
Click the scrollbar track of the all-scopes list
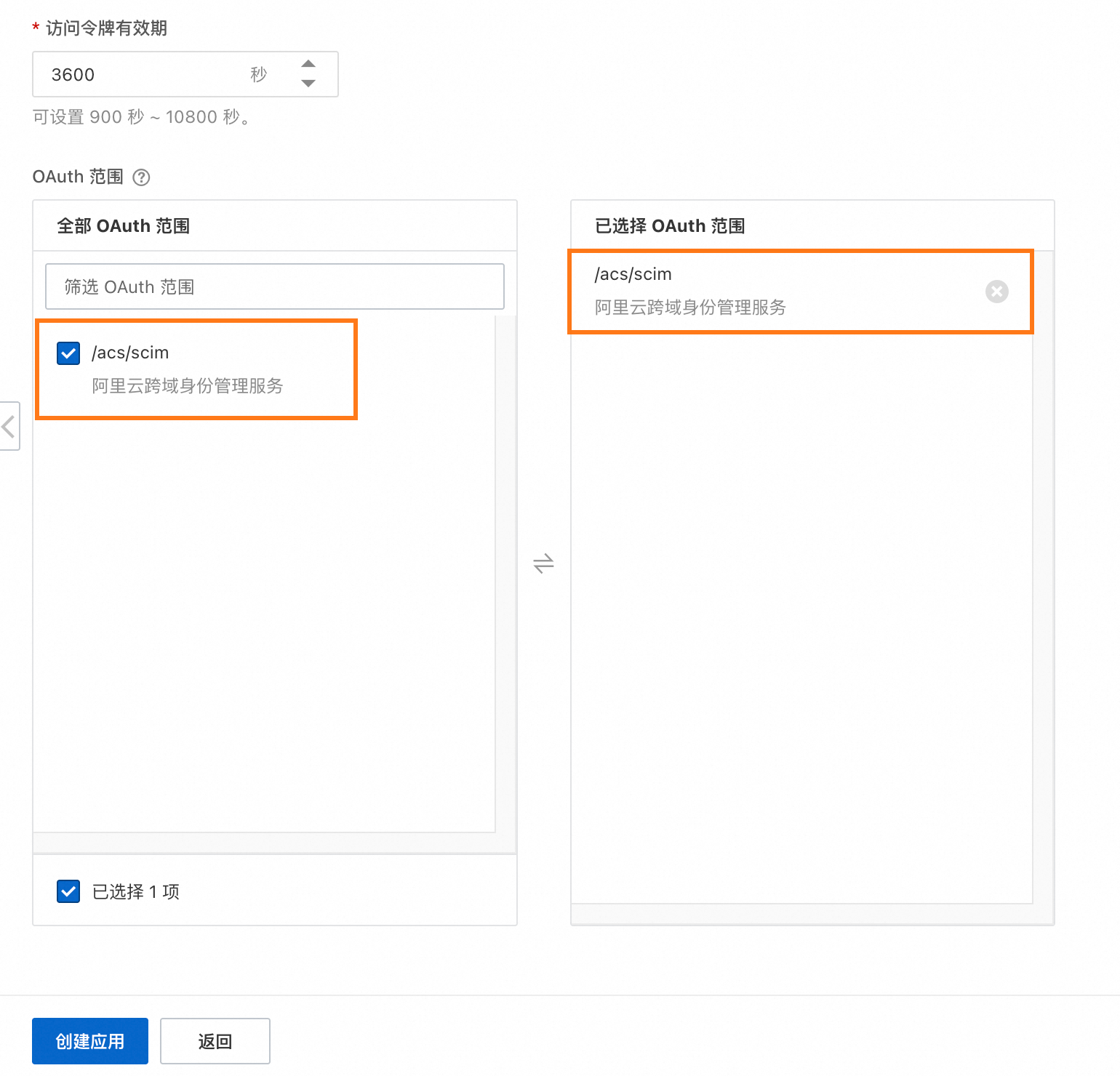click(506, 582)
